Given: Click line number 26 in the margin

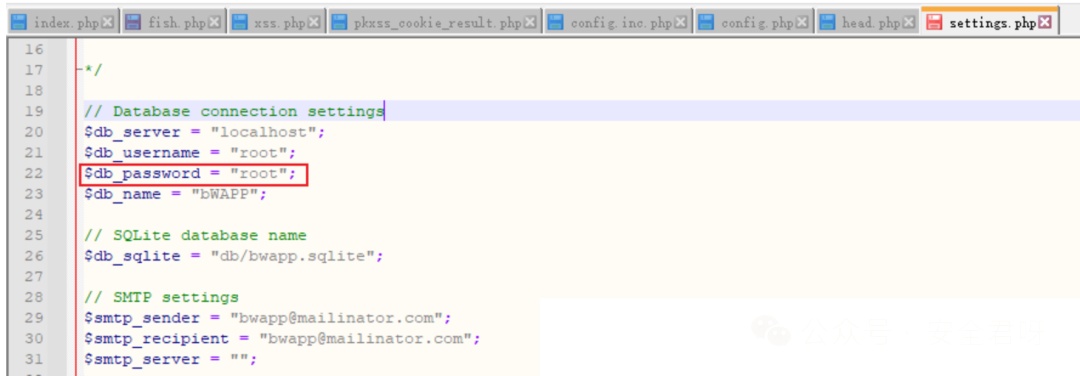Looking at the screenshot, I should tap(34, 255).
